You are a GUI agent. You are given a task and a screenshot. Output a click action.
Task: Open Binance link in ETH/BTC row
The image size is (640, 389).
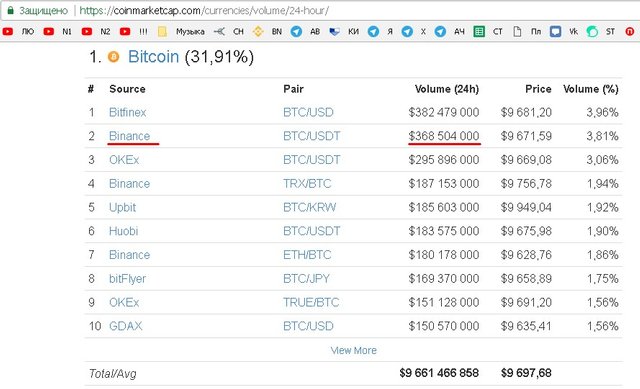click(x=129, y=255)
